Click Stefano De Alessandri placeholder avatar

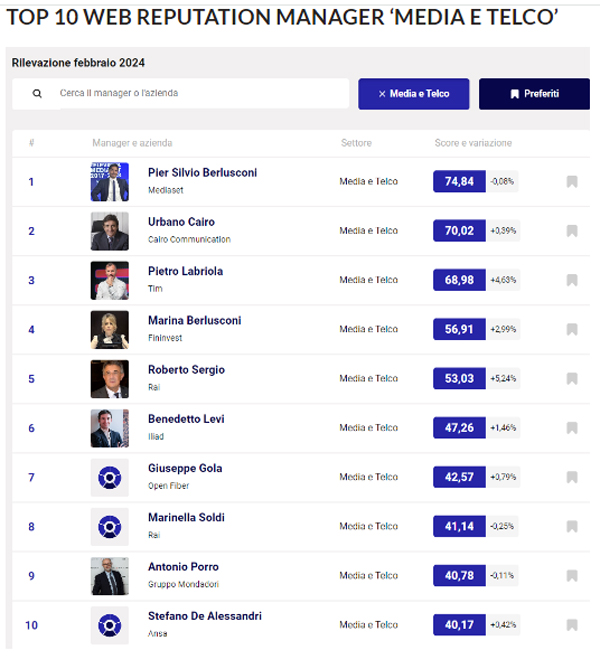point(110,625)
